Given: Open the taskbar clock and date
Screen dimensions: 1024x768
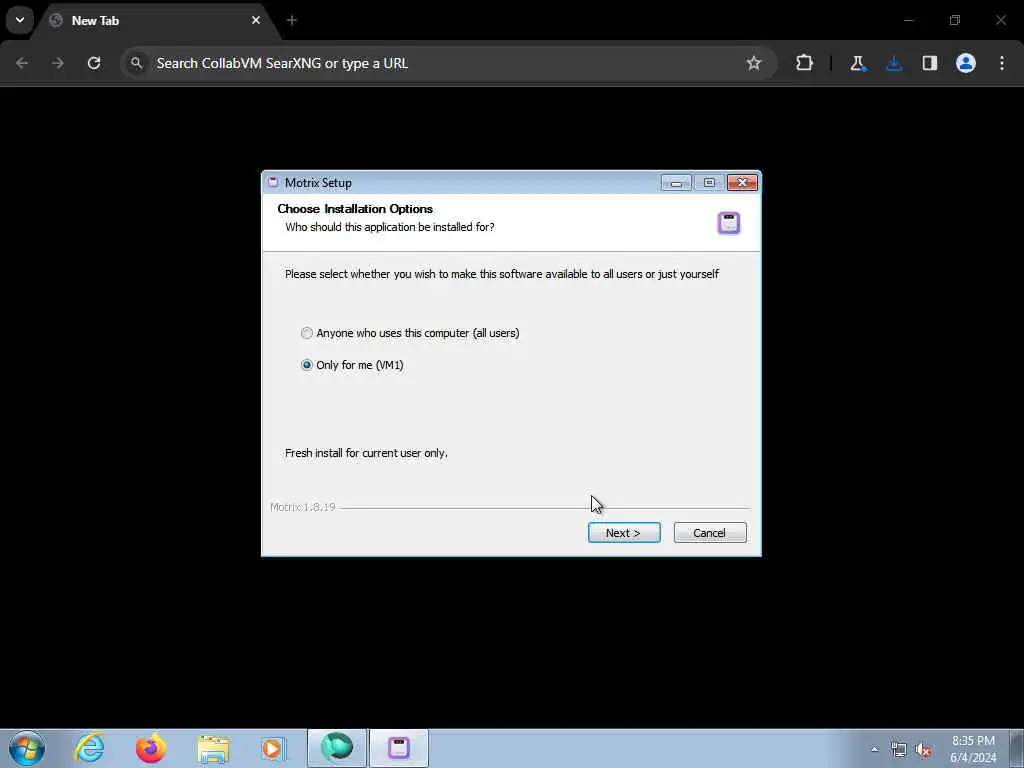Looking at the screenshot, I should coord(973,749).
